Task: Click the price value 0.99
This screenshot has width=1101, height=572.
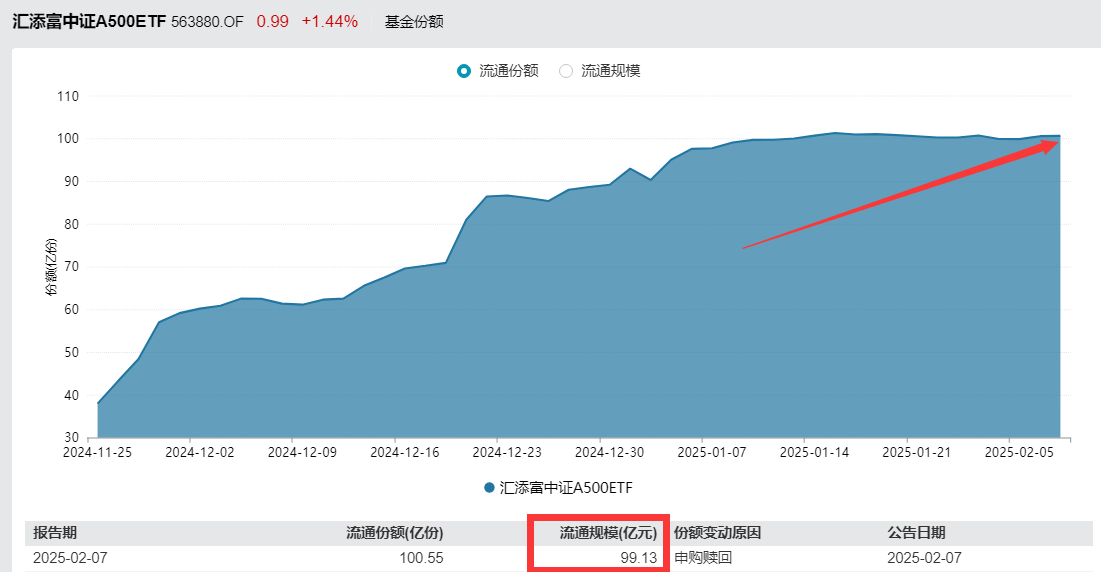Action: click(272, 22)
